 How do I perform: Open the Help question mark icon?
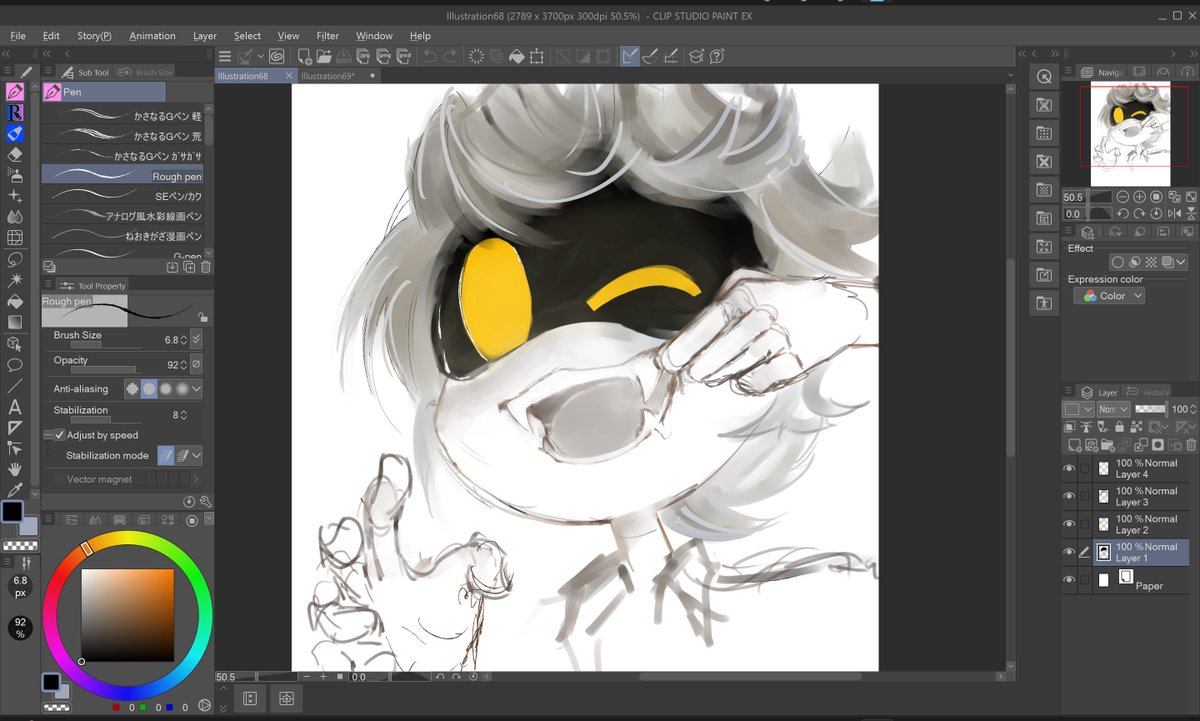coord(717,57)
